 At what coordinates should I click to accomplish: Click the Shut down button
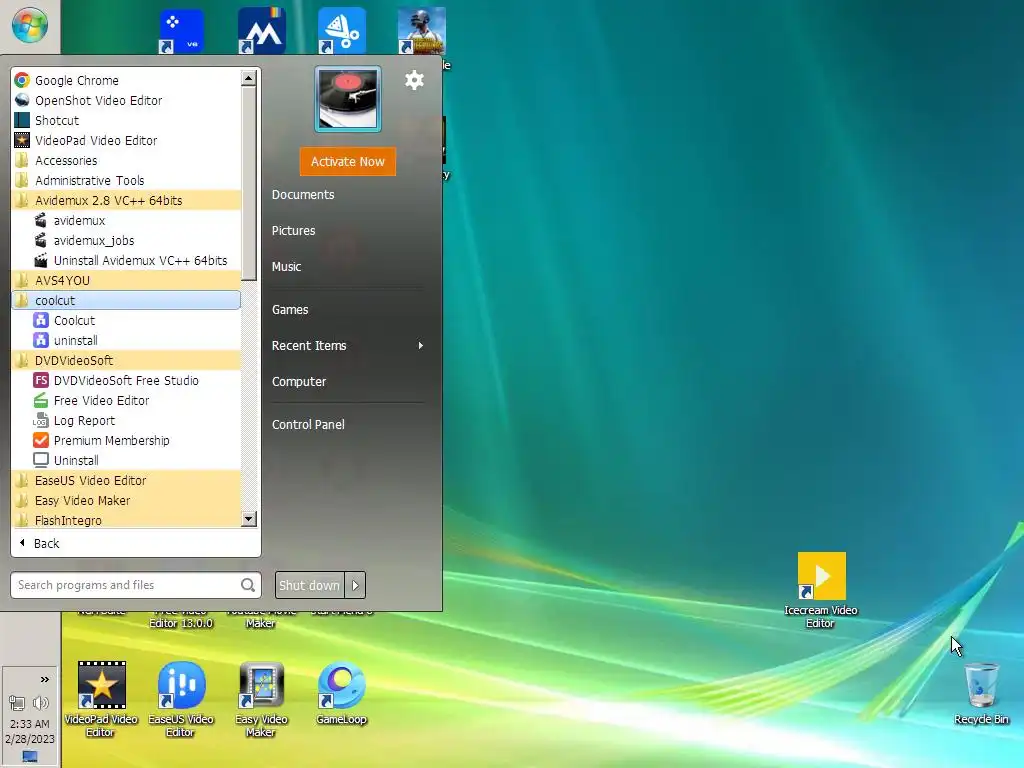[310, 585]
